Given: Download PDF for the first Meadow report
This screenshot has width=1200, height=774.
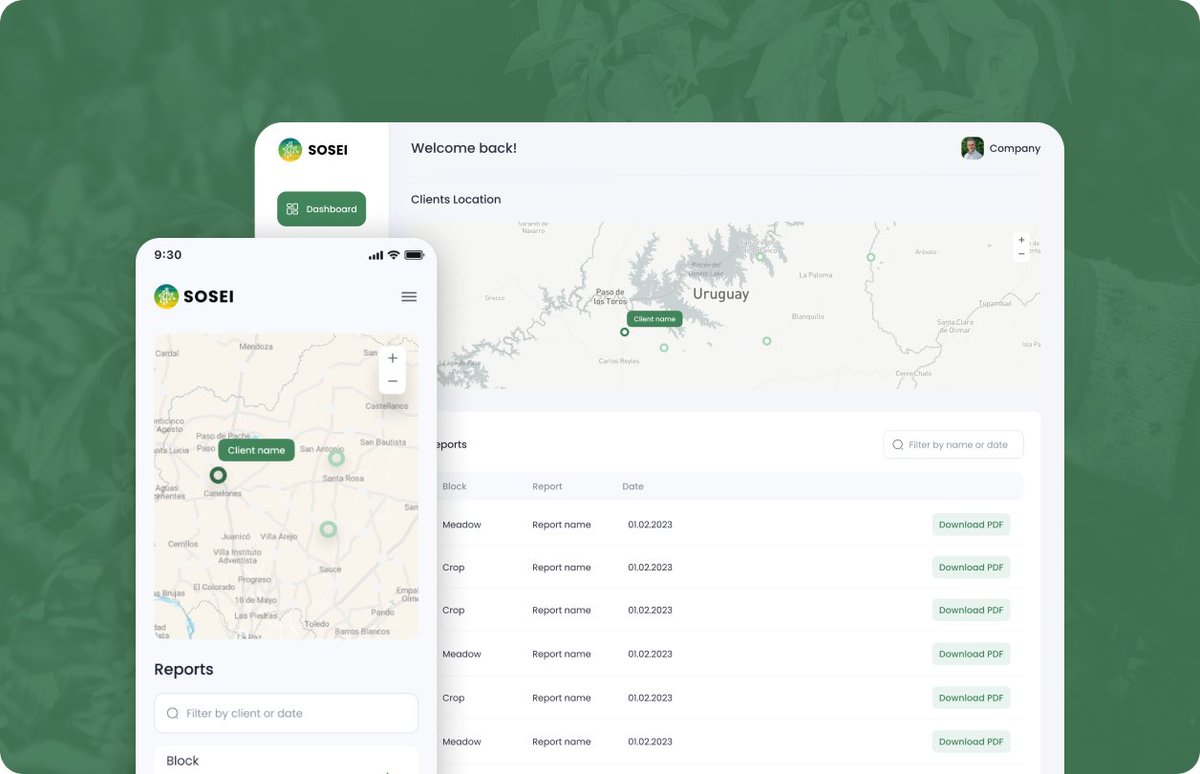Looking at the screenshot, I should 971,525.
